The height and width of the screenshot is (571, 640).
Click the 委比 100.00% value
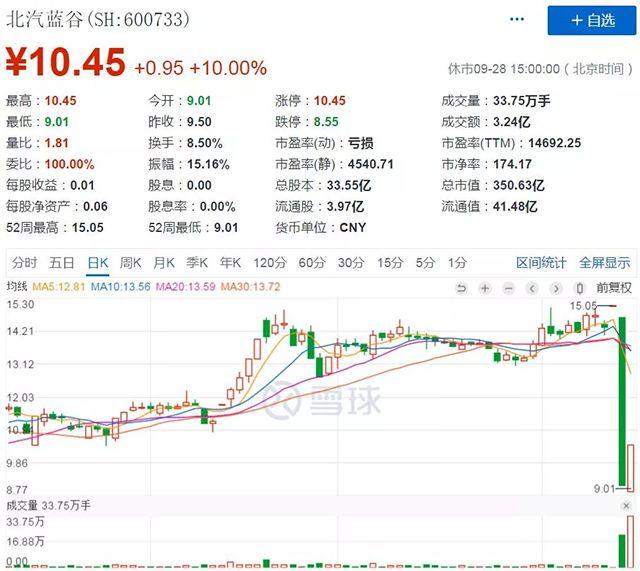coord(69,164)
